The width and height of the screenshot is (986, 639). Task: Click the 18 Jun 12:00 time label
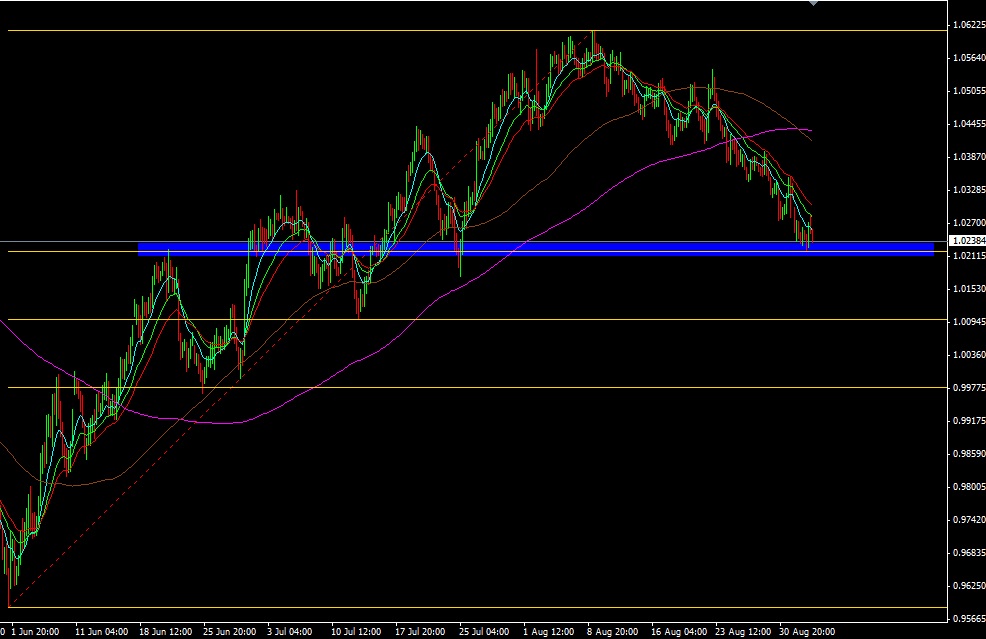(165, 631)
